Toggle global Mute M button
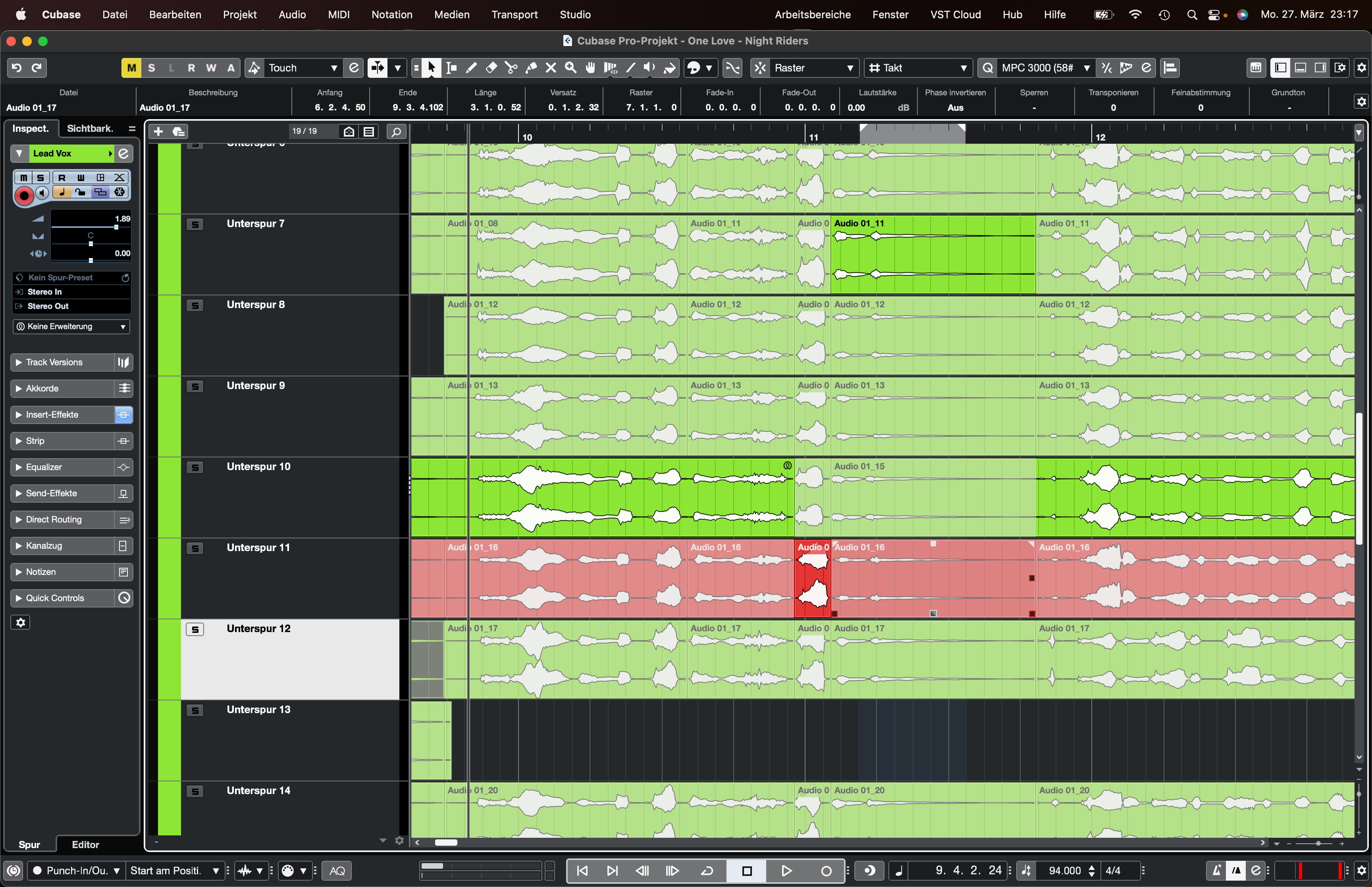Viewport: 1372px width, 887px height. pyautogui.click(x=131, y=68)
